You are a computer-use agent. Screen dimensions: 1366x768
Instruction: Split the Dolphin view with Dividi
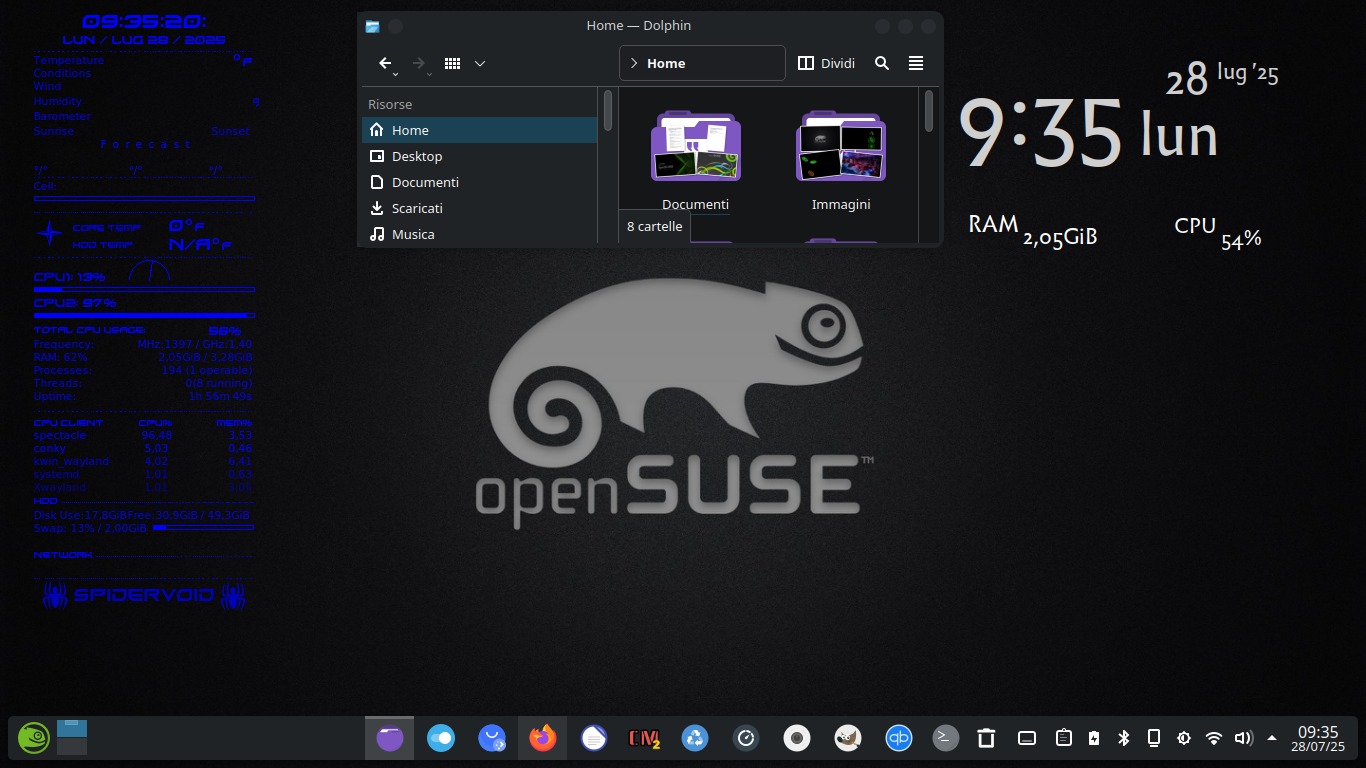(x=826, y=63)
